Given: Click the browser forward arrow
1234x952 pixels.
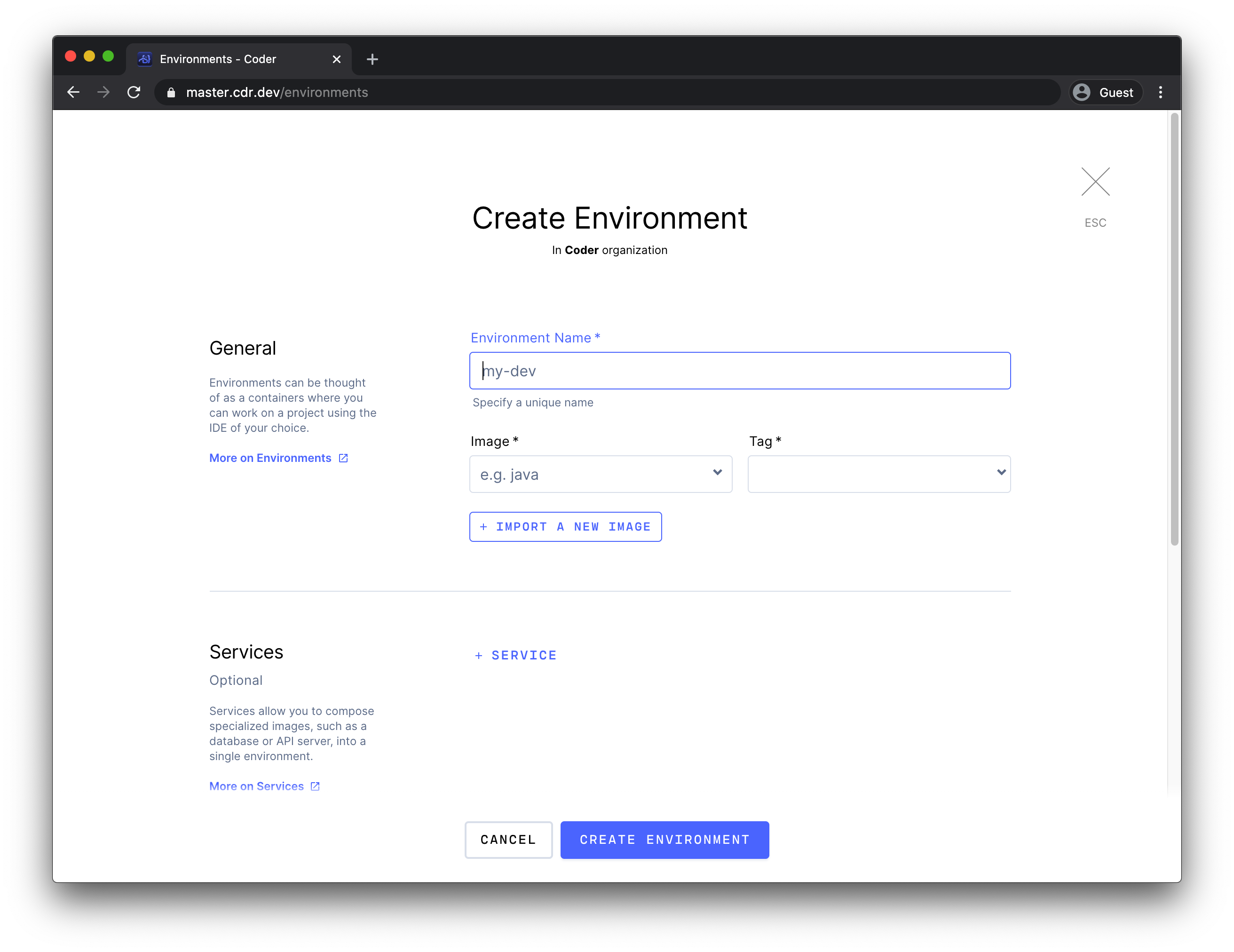Looking at the screenshot, I should 103,92.
